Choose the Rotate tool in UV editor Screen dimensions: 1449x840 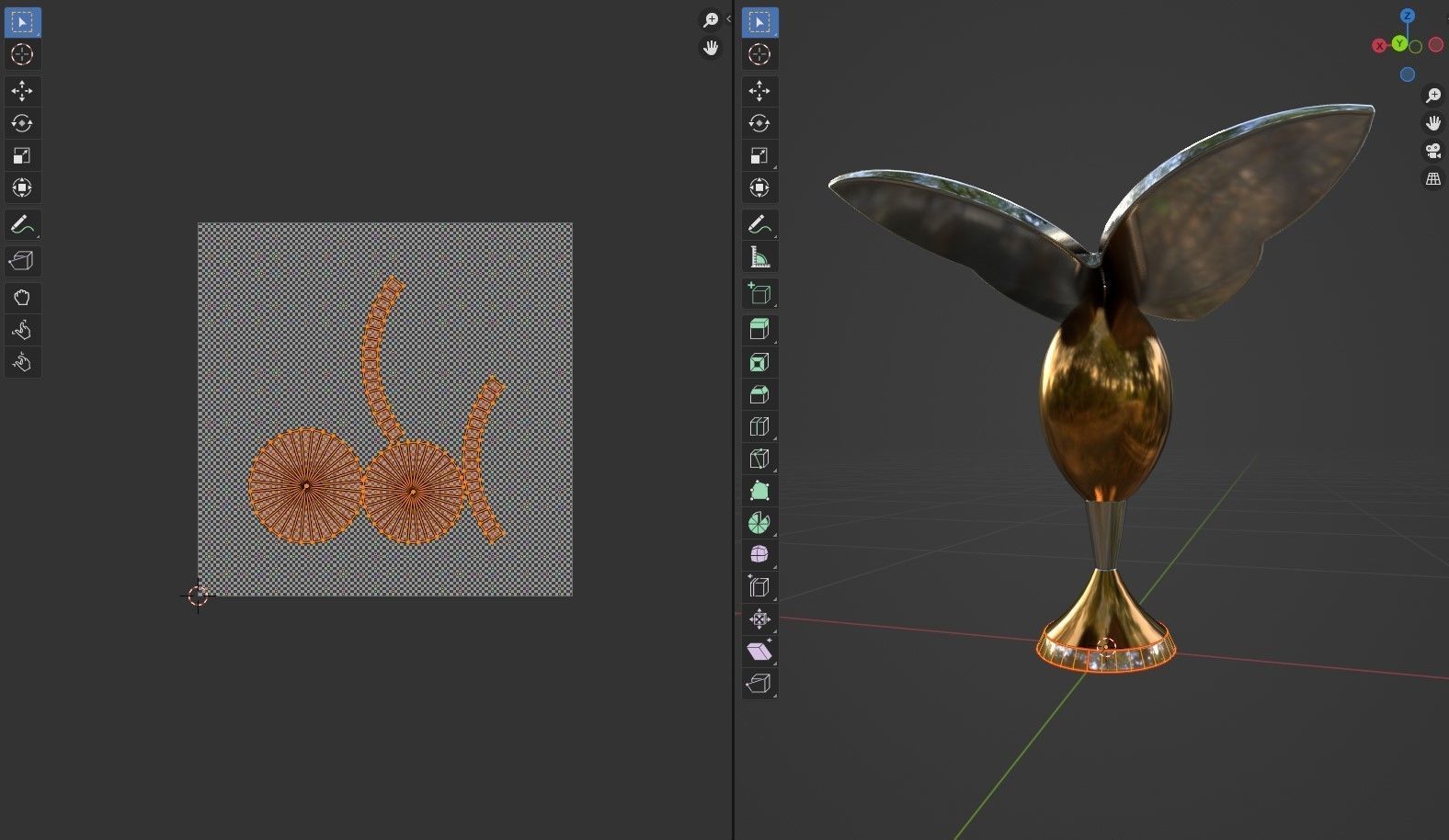[x=22, y=123]
